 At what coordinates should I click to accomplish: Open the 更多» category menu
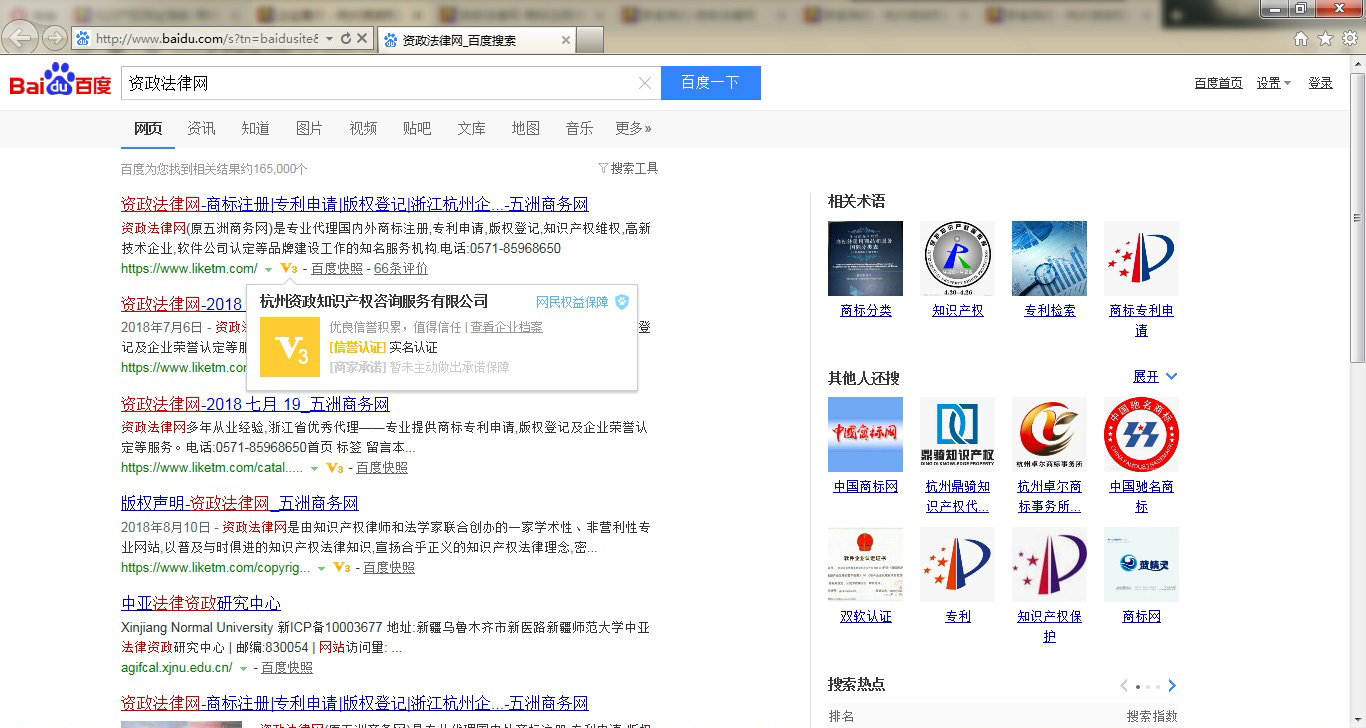coord(633,128)
